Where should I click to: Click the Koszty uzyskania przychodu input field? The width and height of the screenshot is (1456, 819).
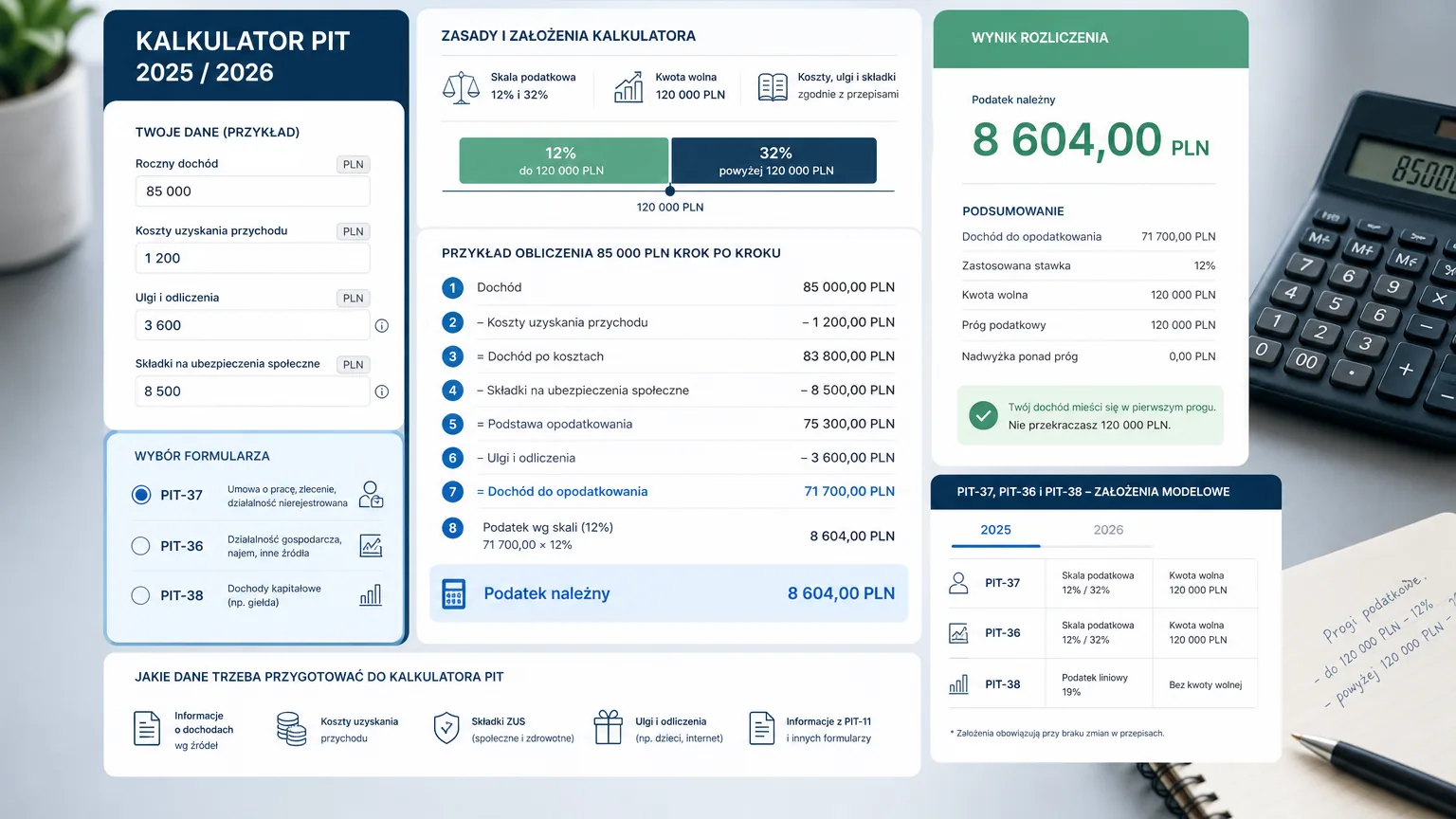pos(252,258)
